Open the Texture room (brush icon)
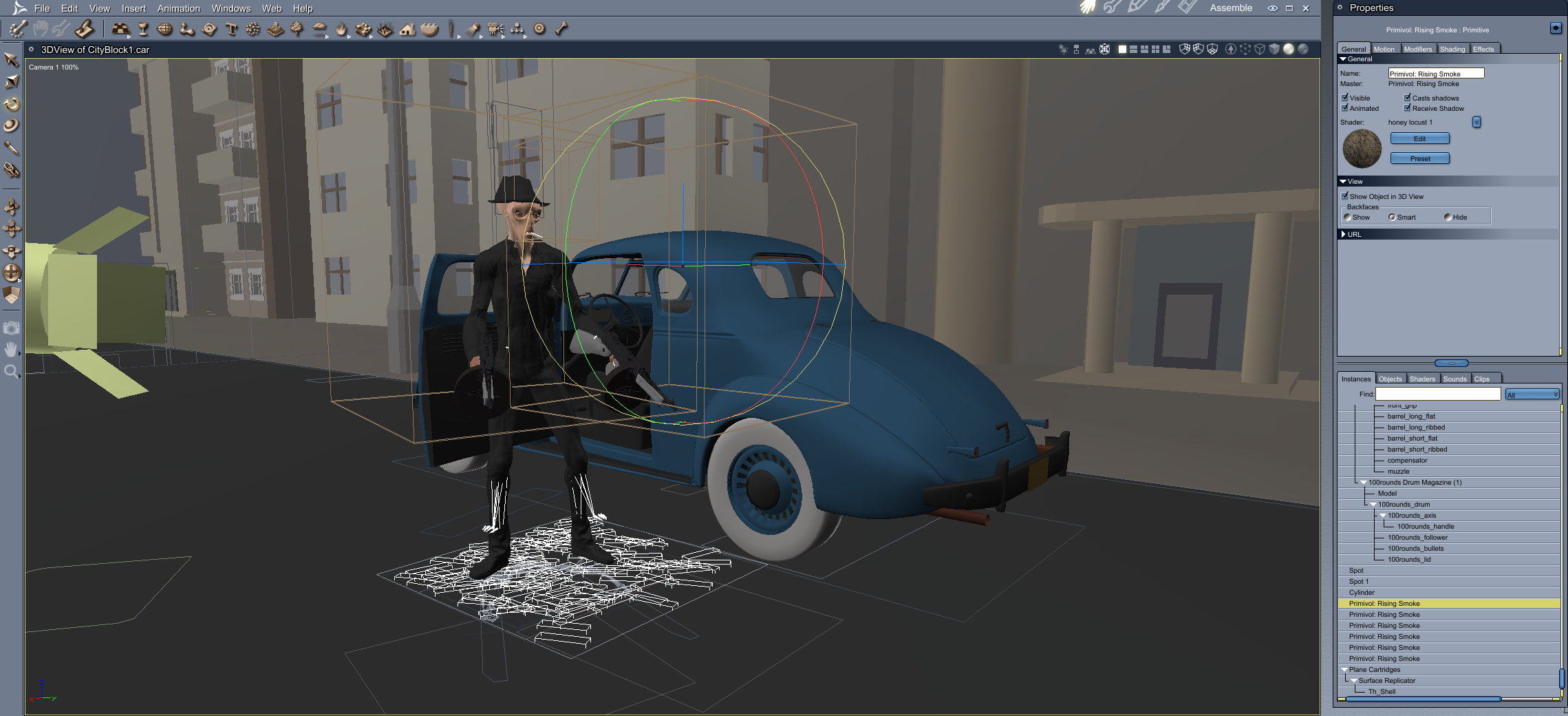This screenshot has width=1568, height=716. [1162, 8]
